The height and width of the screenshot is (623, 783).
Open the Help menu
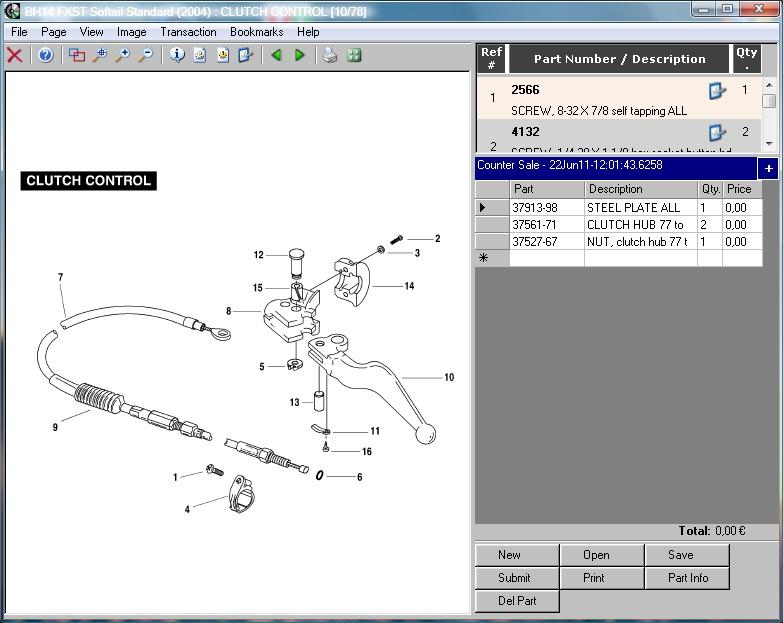click(x=308, y=32)
